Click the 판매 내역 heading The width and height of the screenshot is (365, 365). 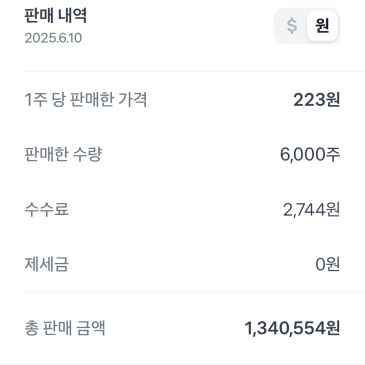[56, 15]
